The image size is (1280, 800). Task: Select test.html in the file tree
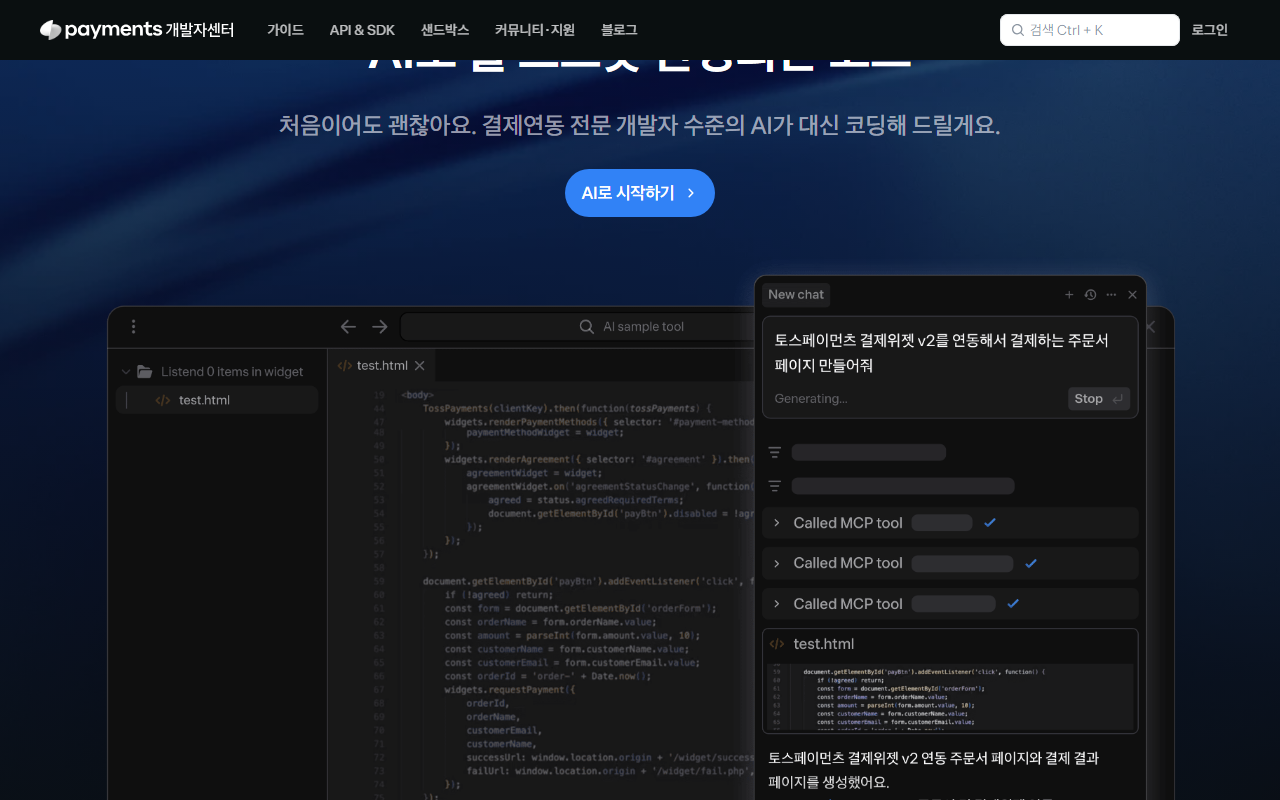point(217,400)
